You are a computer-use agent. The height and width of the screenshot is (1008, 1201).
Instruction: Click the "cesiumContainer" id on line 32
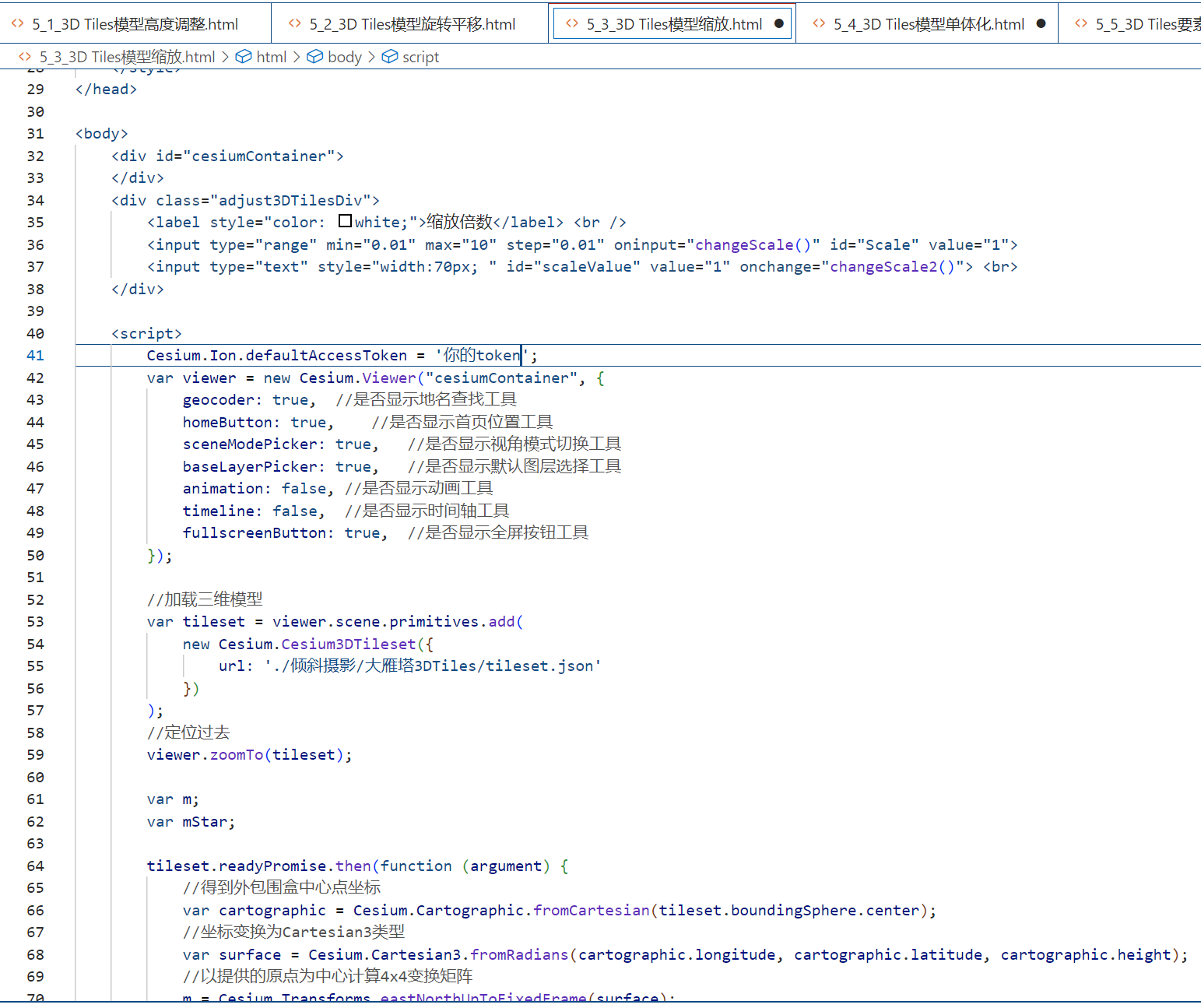pyautogui.click(x=263, y=156)
